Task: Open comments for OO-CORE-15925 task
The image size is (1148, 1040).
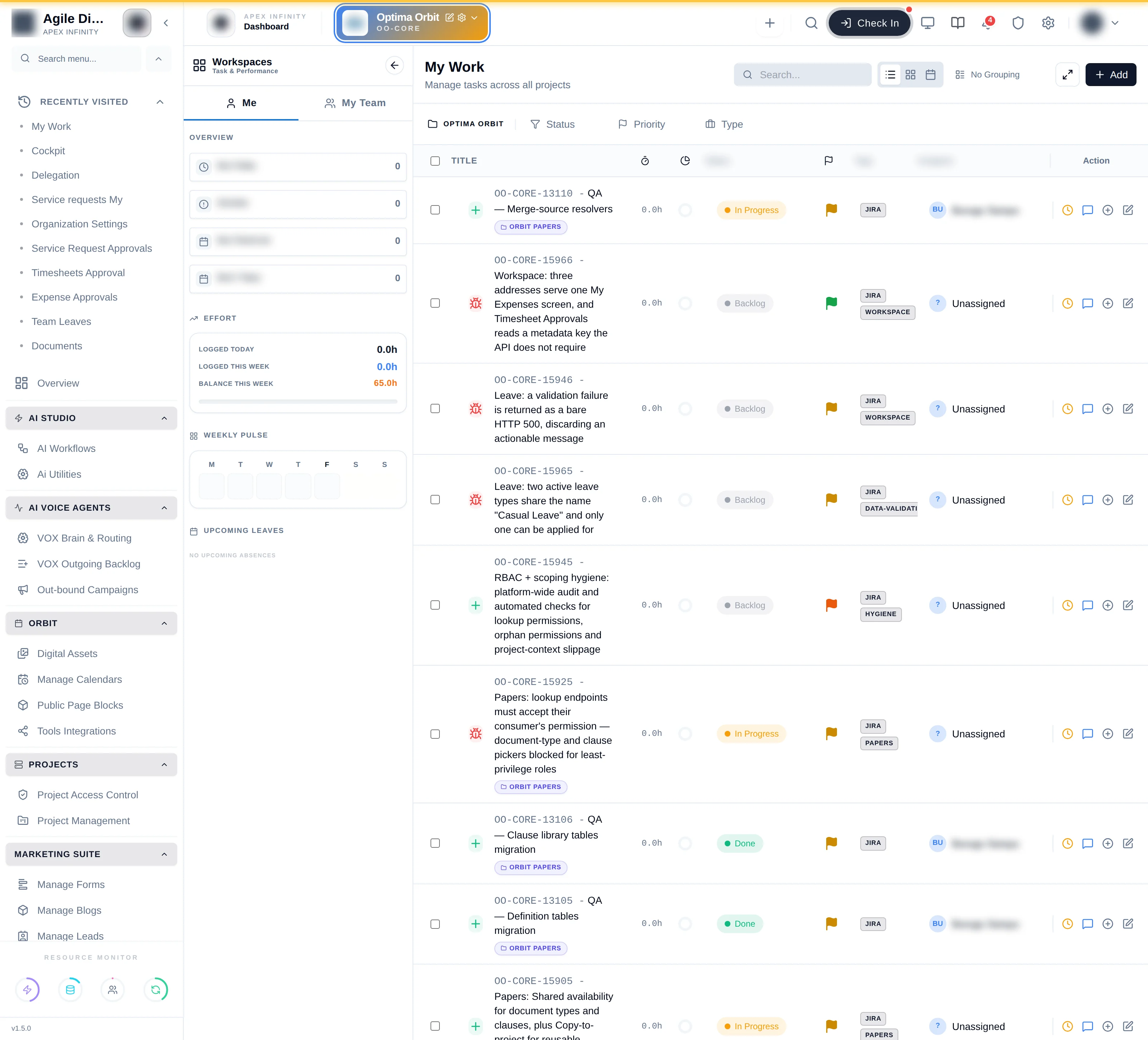Action: click(x=1088, y=734)
